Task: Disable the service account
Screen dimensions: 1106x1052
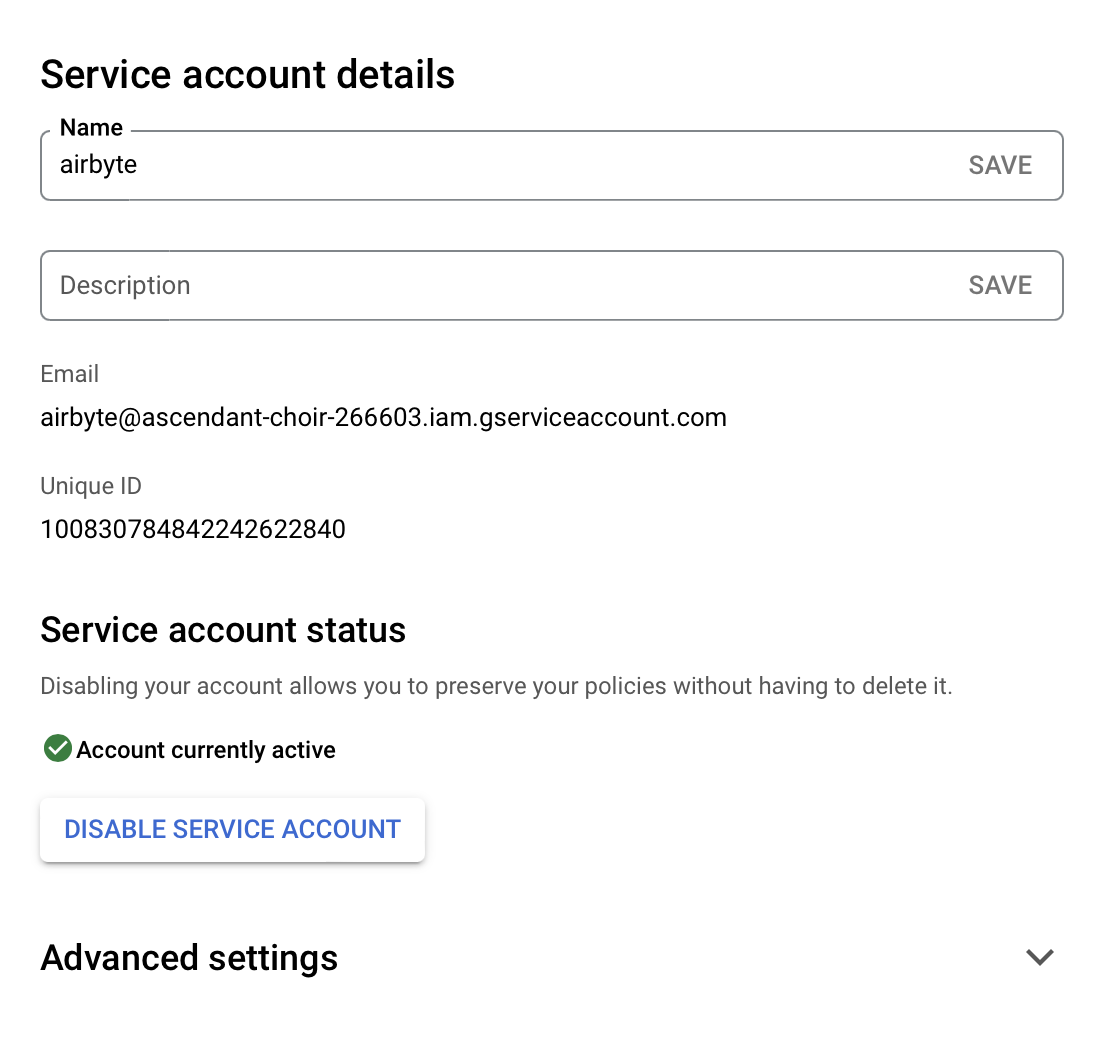Action: (232, 830)
